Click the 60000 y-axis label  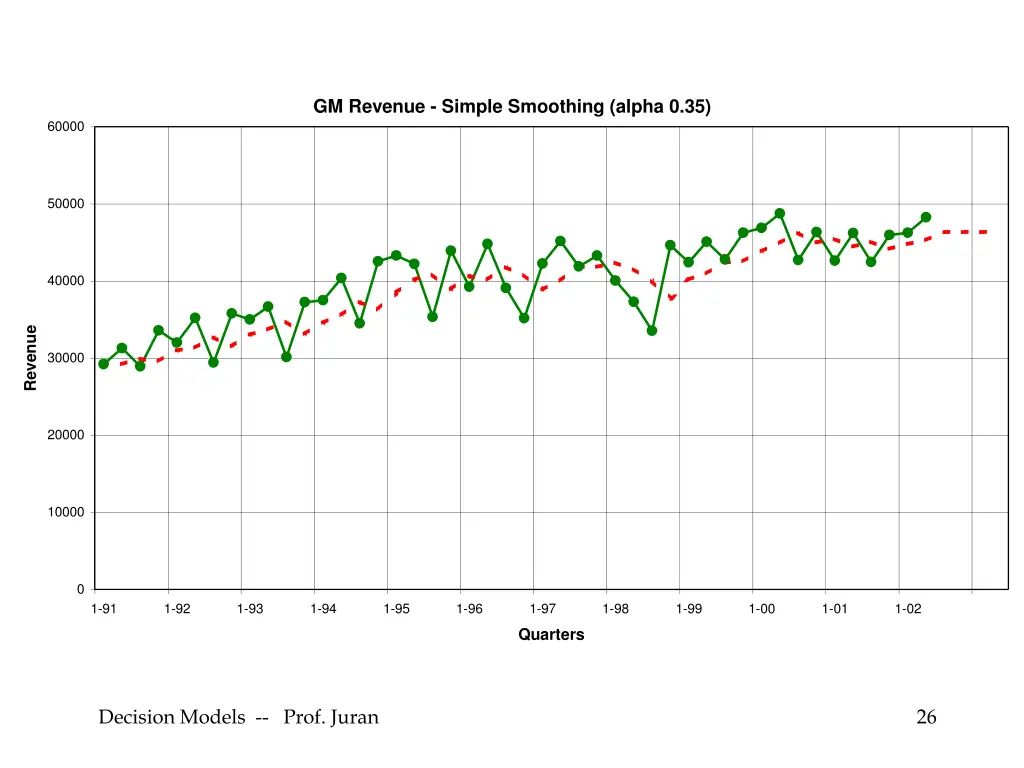click(x=66, y=127)
